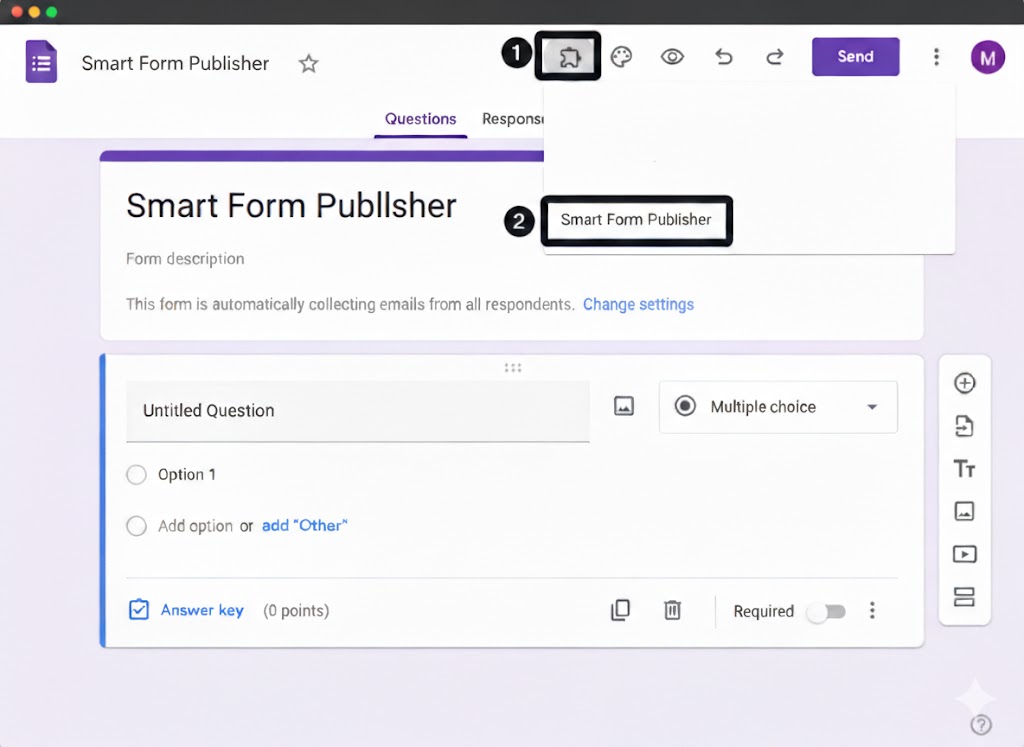Select Smart Form Publisher from the add-ons menu

(x=636, y=221)
